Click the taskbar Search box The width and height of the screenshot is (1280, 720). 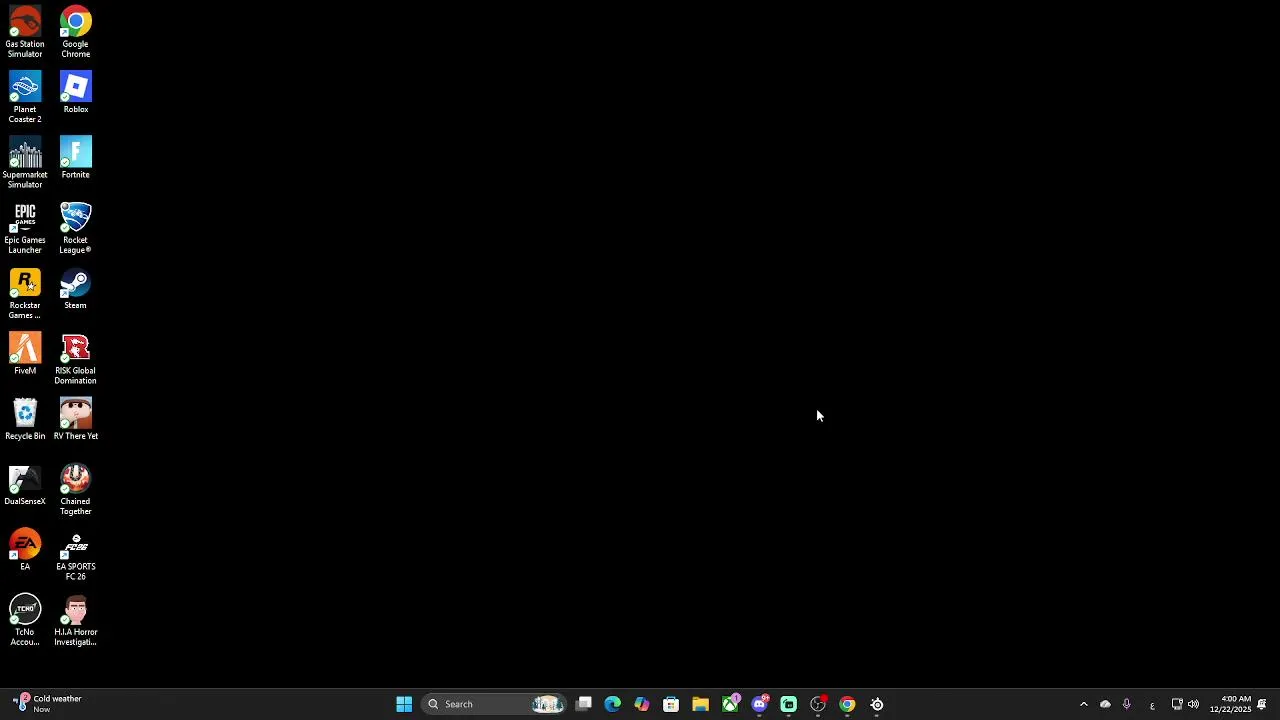[x=494, y=704]
